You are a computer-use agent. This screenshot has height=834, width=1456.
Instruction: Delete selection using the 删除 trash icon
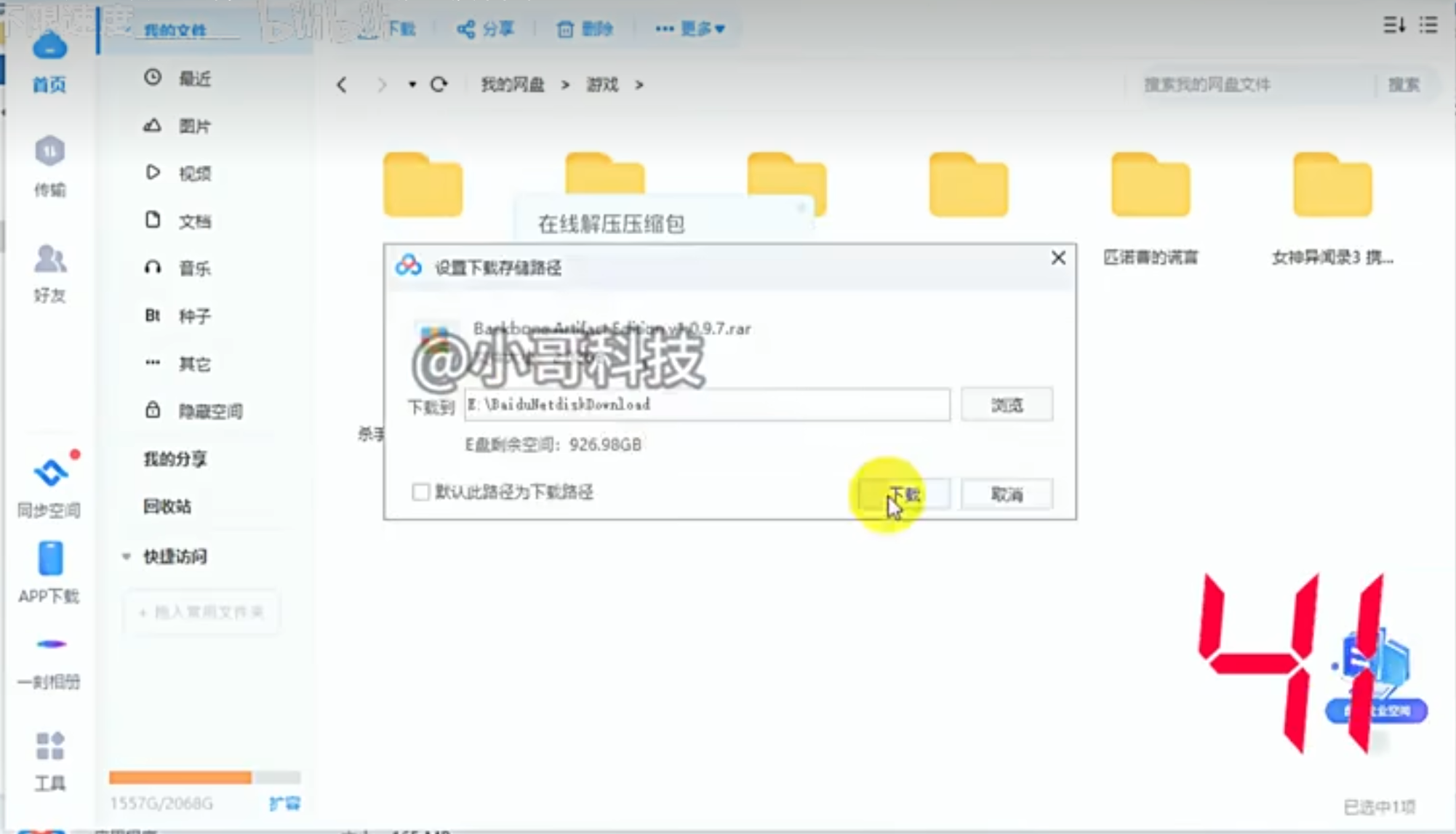tap(585, 28)
